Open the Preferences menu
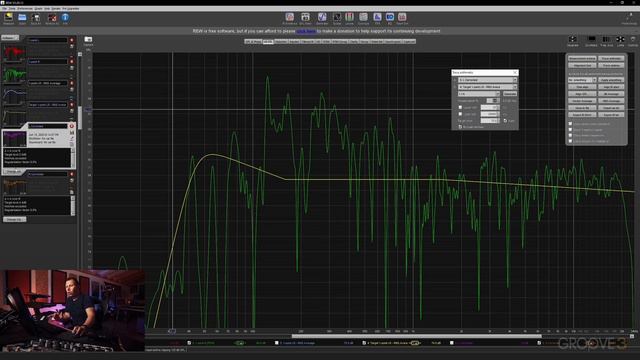The height and width of the screenshot is (360, 640). 25,9
